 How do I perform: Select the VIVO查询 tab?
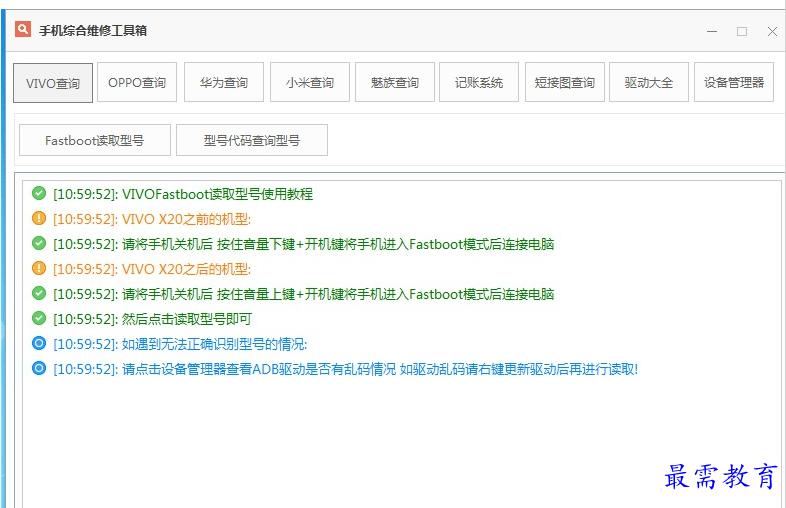(53, 83)
